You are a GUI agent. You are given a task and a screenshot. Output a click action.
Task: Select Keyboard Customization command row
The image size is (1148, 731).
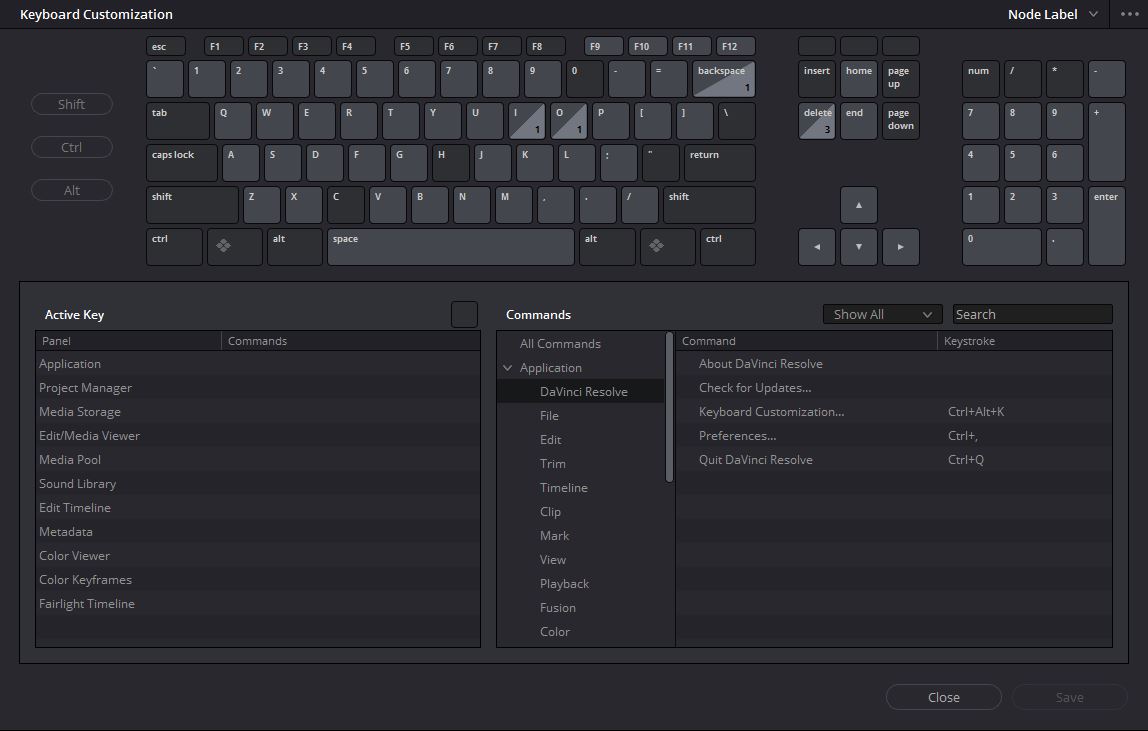894,412
